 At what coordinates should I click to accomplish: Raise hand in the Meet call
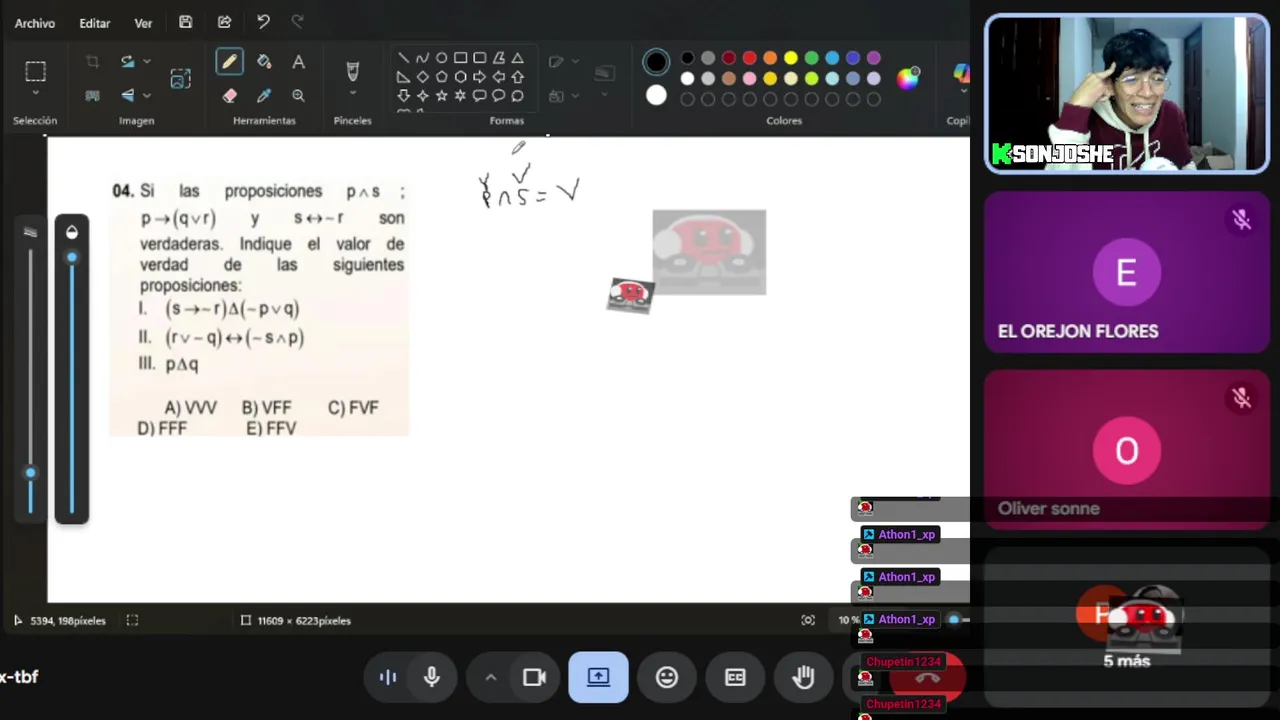(803, 677)
